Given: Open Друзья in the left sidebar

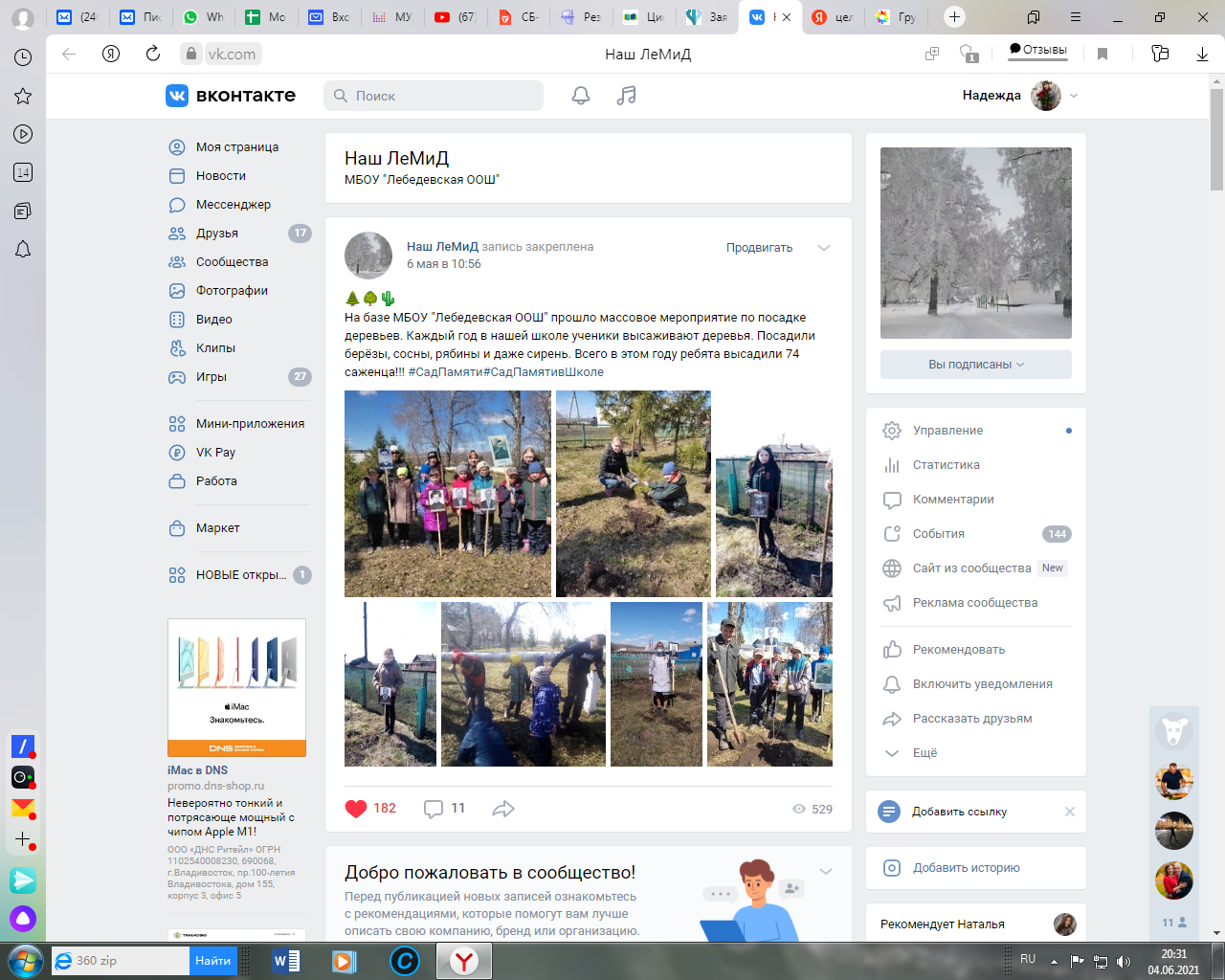Looking at the screenshot, I should (217, 234).
